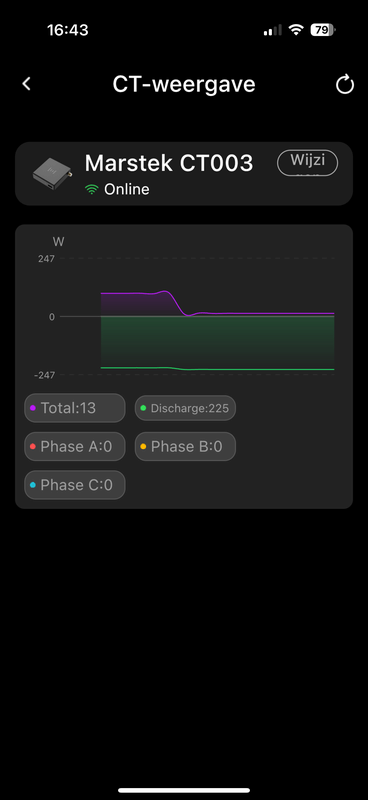Toggle the Phase C:0 series chip

(75, 485)
